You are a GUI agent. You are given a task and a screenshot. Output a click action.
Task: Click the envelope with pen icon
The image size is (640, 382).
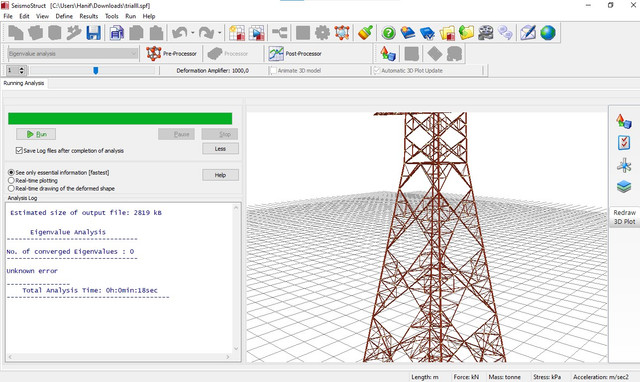pyautogui.click(x=528, y=33)
